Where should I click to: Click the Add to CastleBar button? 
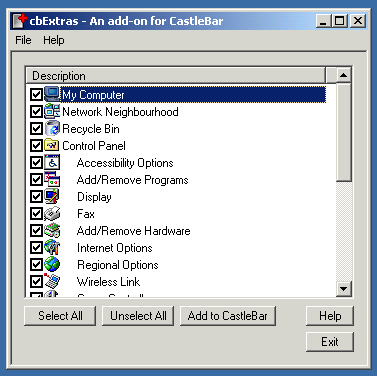point(228,316)
